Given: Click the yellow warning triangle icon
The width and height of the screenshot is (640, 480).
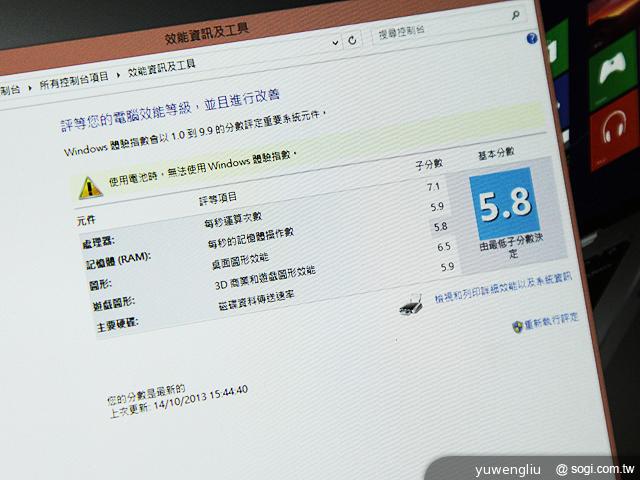Looking at the screenshot, I should pos(90,188).
